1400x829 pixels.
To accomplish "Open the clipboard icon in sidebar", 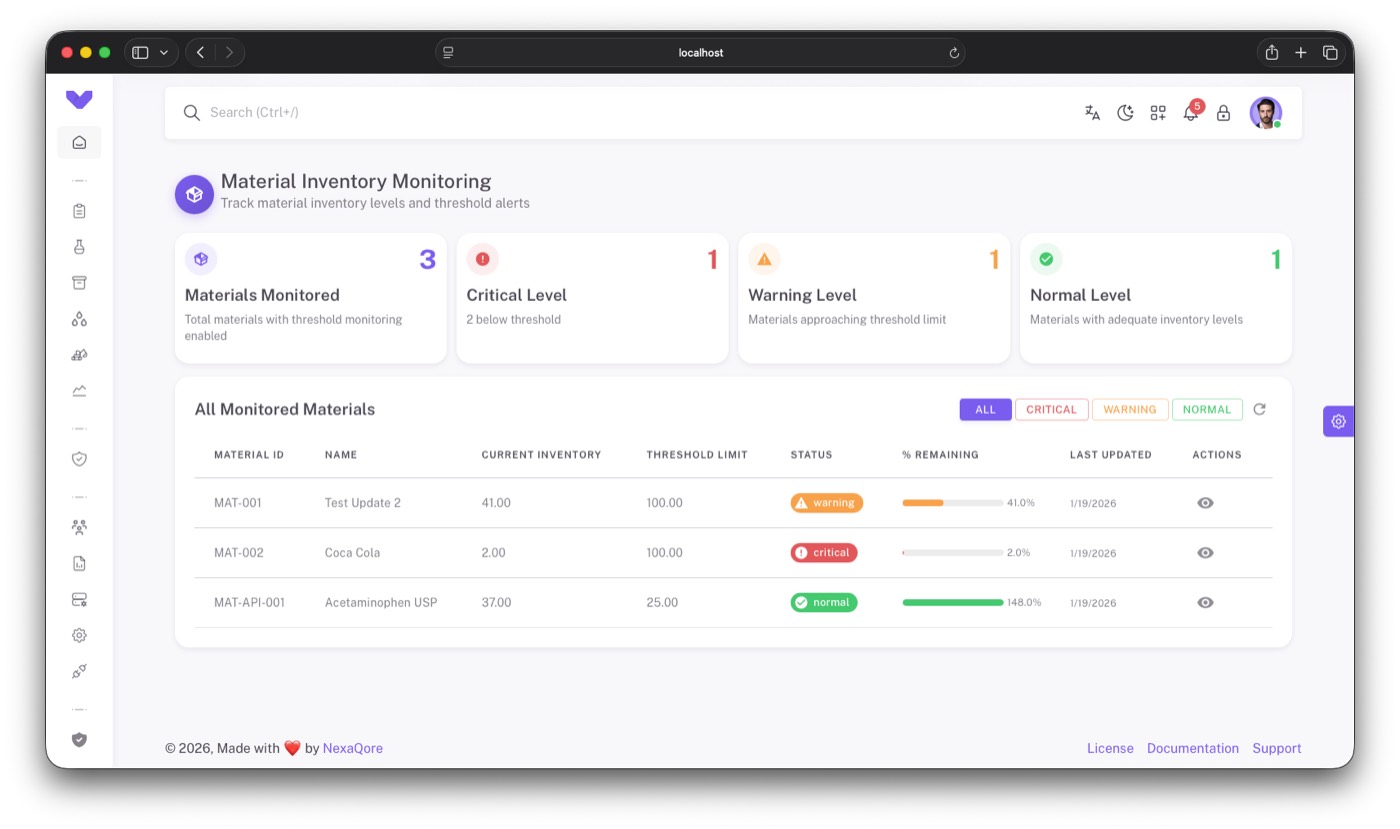I will coord(79,211).
